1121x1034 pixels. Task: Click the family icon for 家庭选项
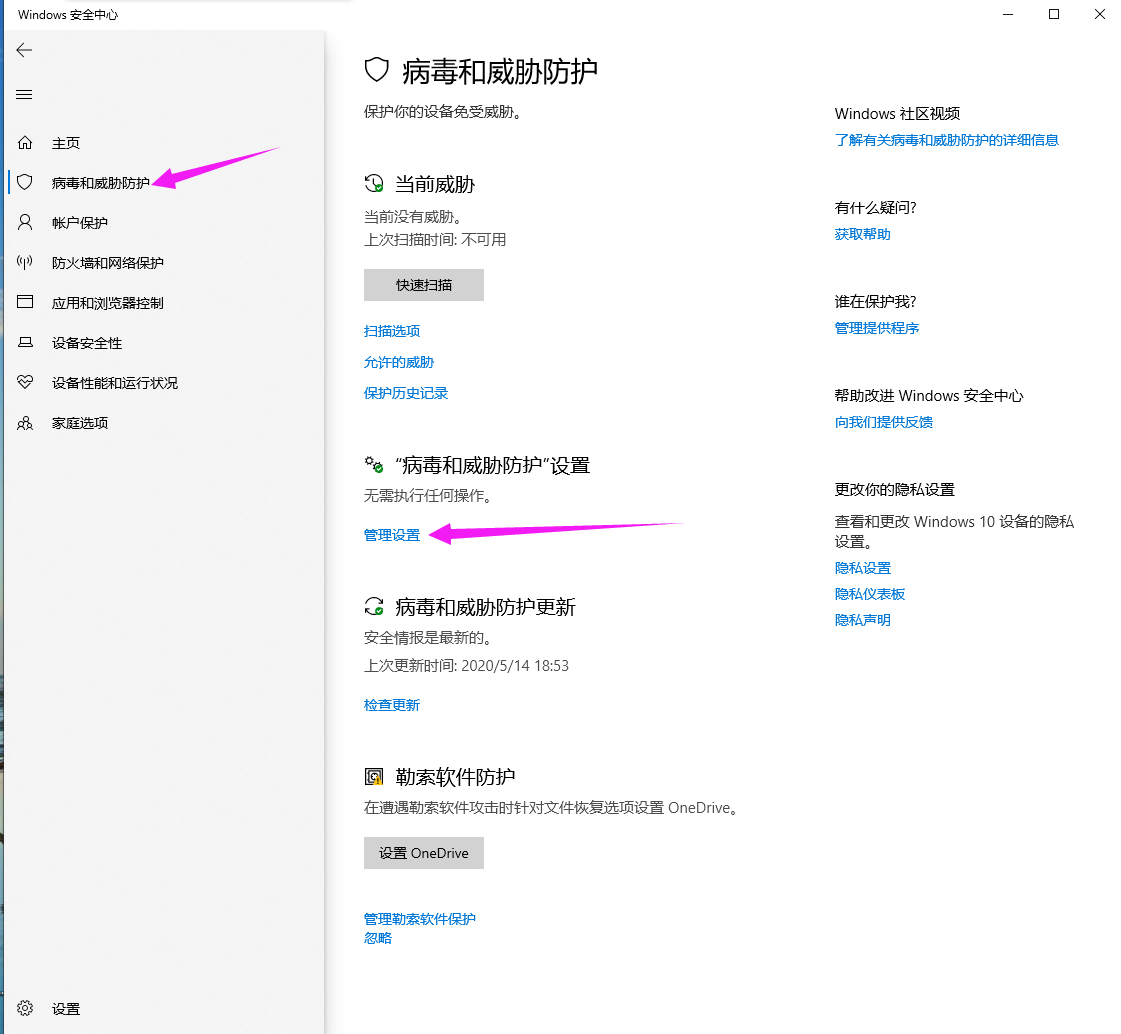25,423
